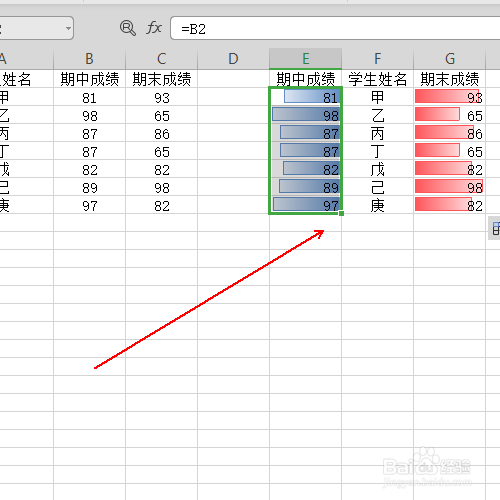Select column D header
The image size is (500, 500).
(233, 59)
